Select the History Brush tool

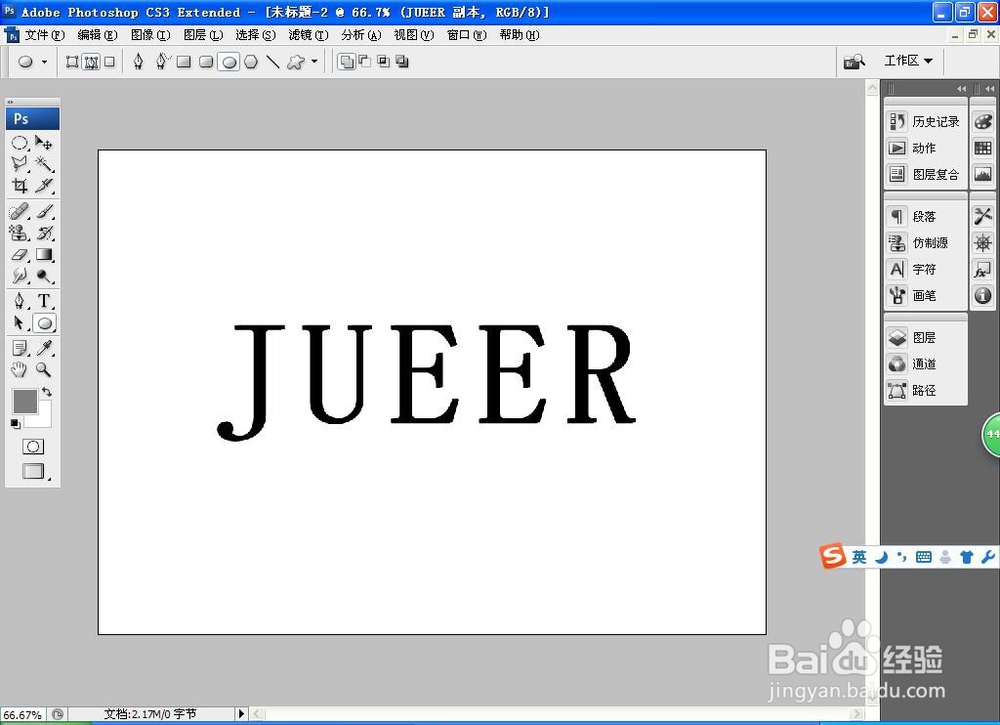point(43,233)
